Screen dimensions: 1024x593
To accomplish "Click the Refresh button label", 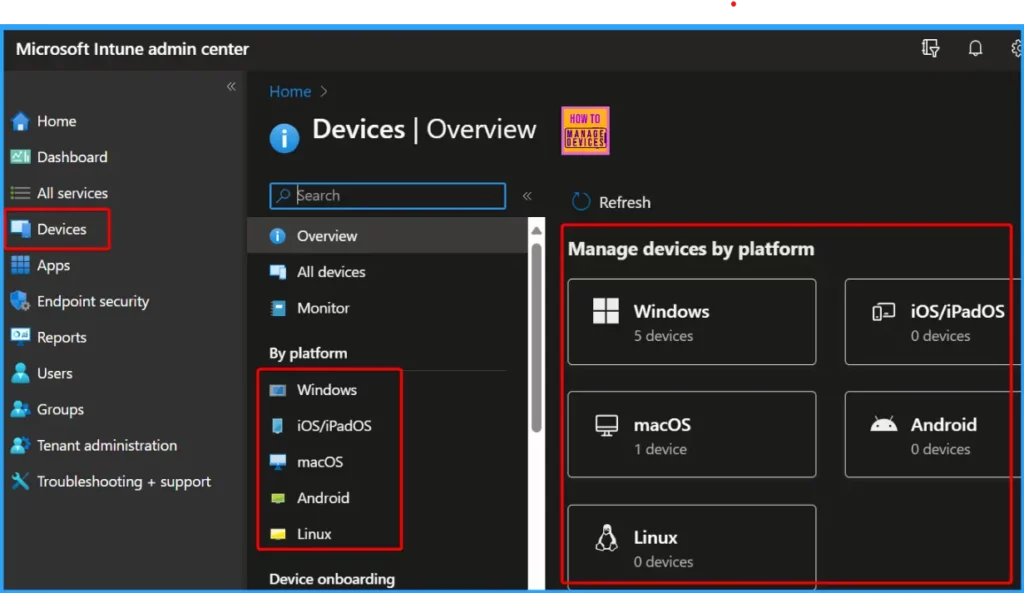I will (624, 202).
